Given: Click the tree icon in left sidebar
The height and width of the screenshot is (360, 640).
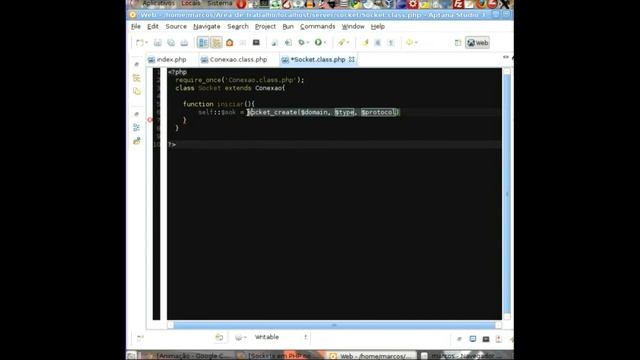Looking at the screenshot, I should point(137,78).
